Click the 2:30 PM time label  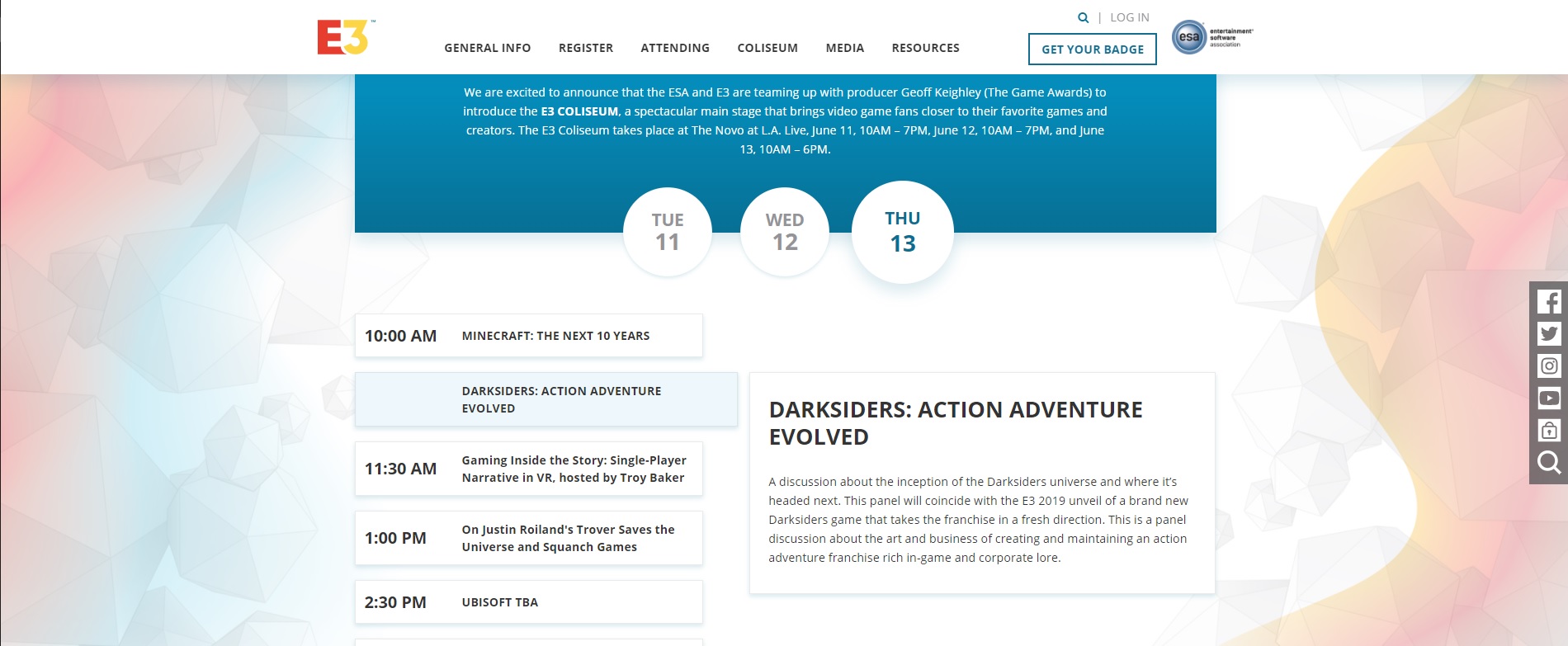pos(395,602)
